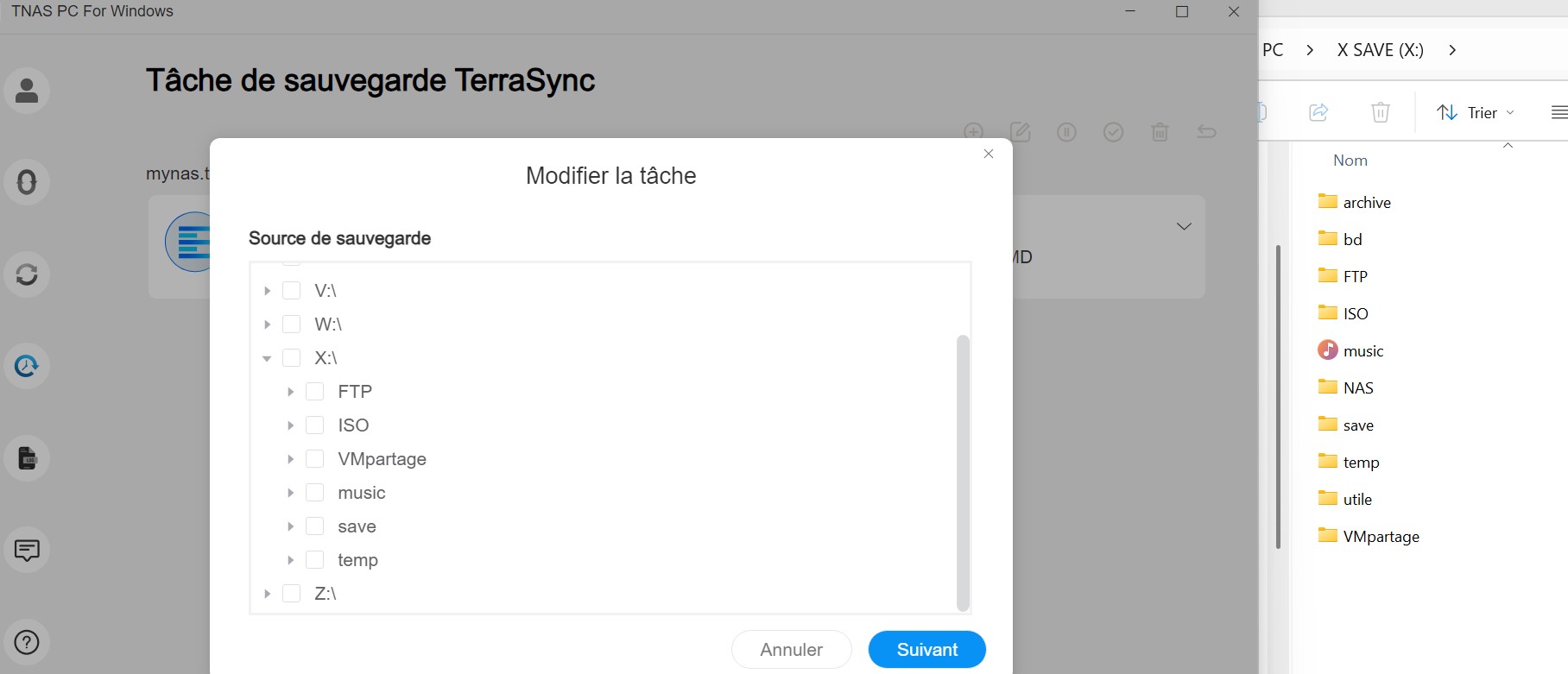Open the help question mark icon
Image resolution: width=1568 pixels, height=674 pixels.
[x=27, y=642]
